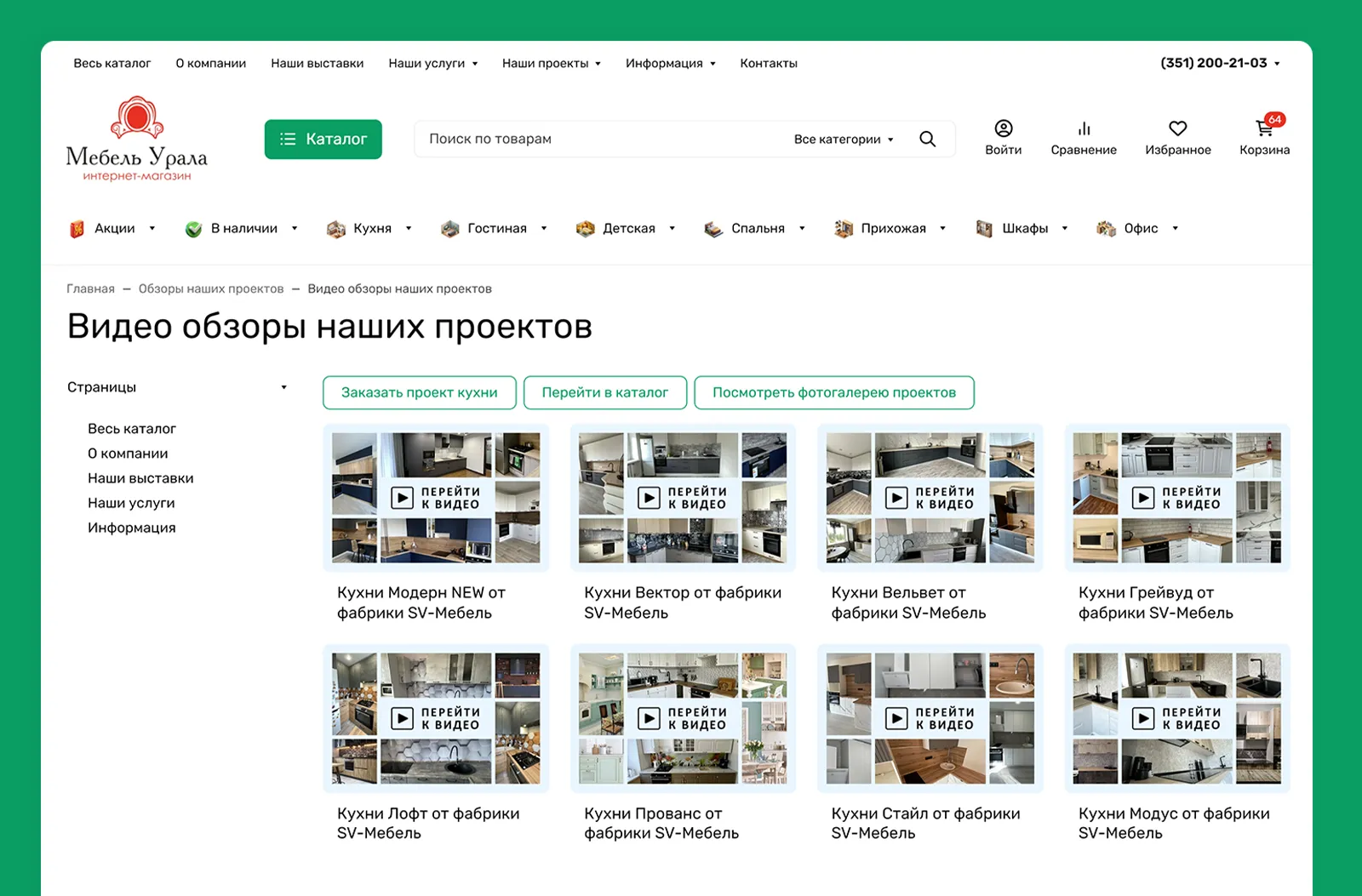The height and width of the screenshot is (896, 1362).
Task: Select Наши услуги in sidebar
Action: (131, 503)
